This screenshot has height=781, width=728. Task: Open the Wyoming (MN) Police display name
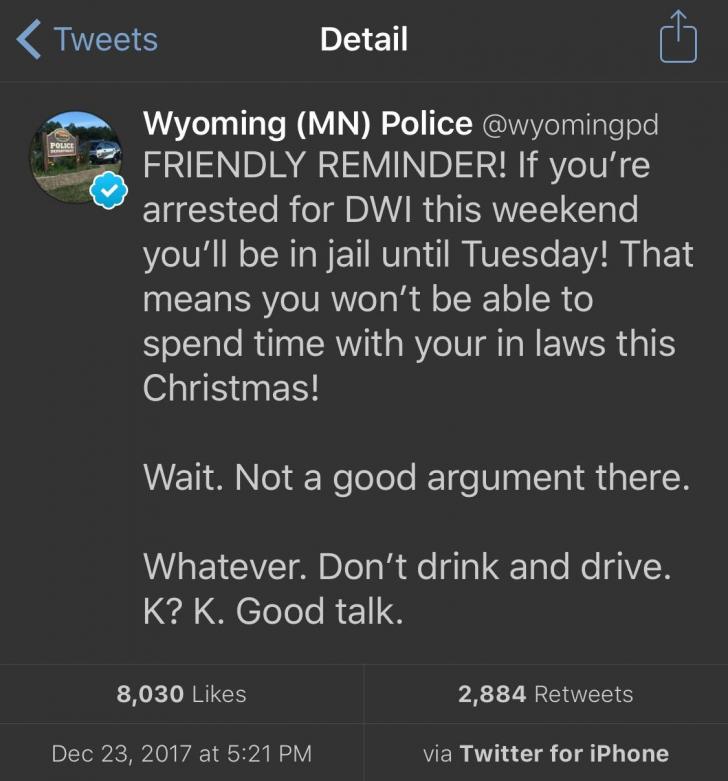click(x=308, y=124)
